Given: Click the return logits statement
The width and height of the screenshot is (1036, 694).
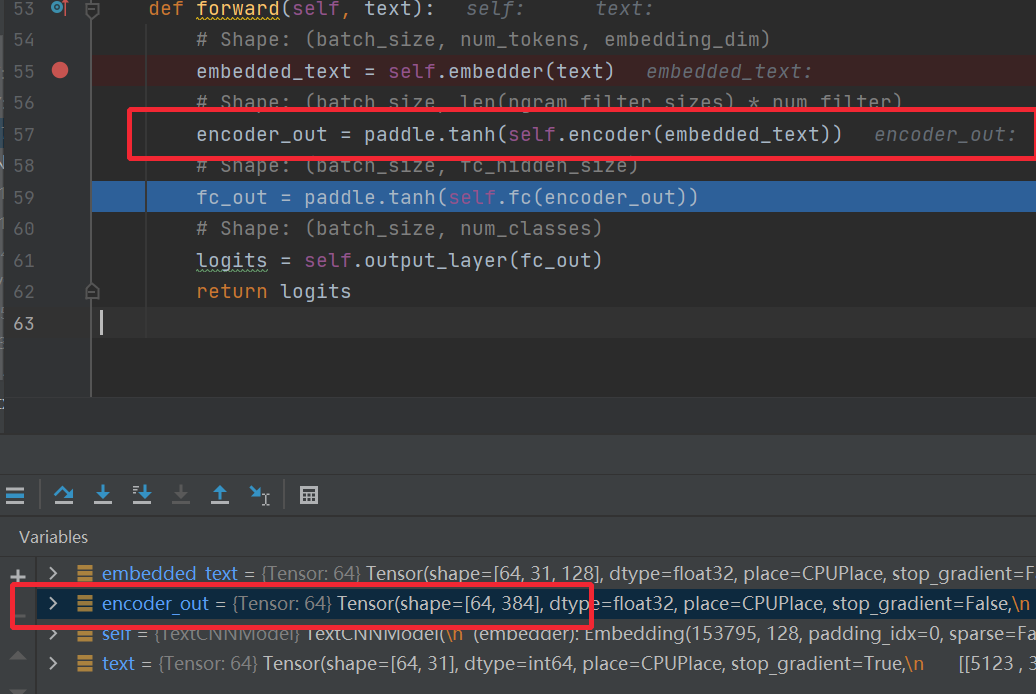Looking at the screenshot, I should [274, 291].
